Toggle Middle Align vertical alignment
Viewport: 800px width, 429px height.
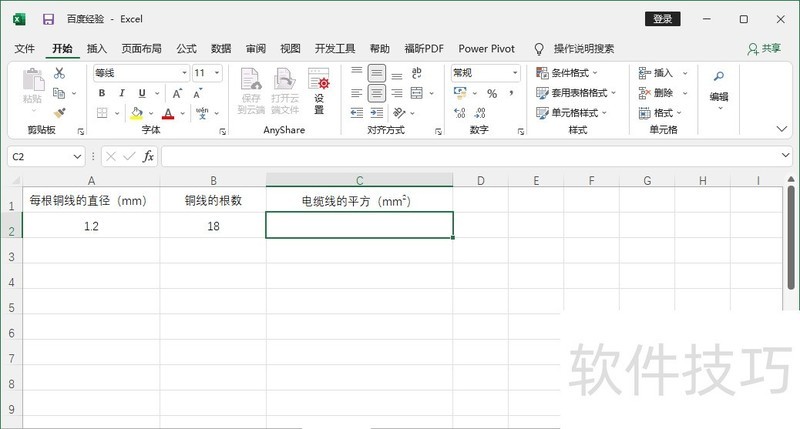pyautogui.click(x=377, y=73)
